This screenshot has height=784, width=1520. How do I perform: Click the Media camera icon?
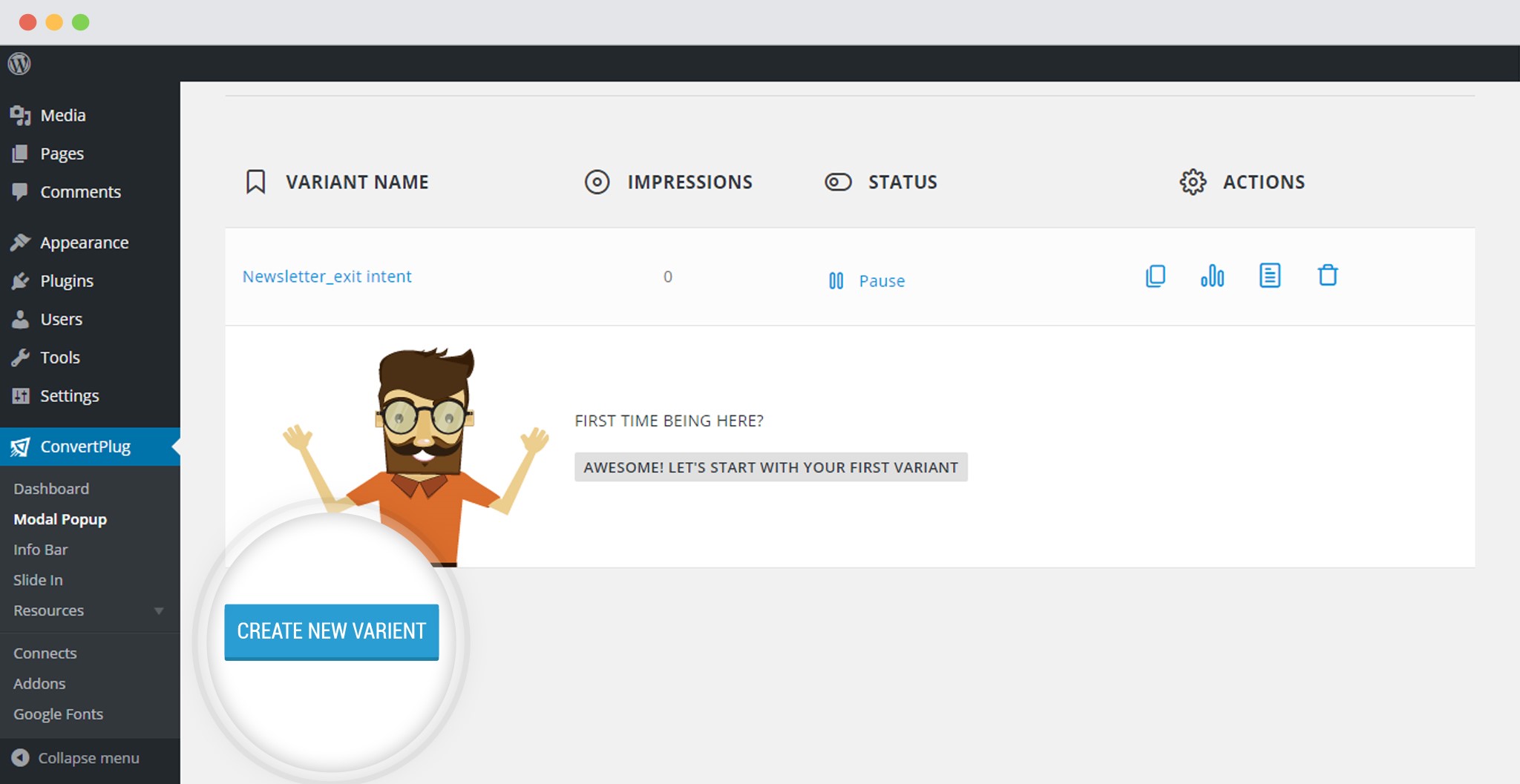click(21, 115)
